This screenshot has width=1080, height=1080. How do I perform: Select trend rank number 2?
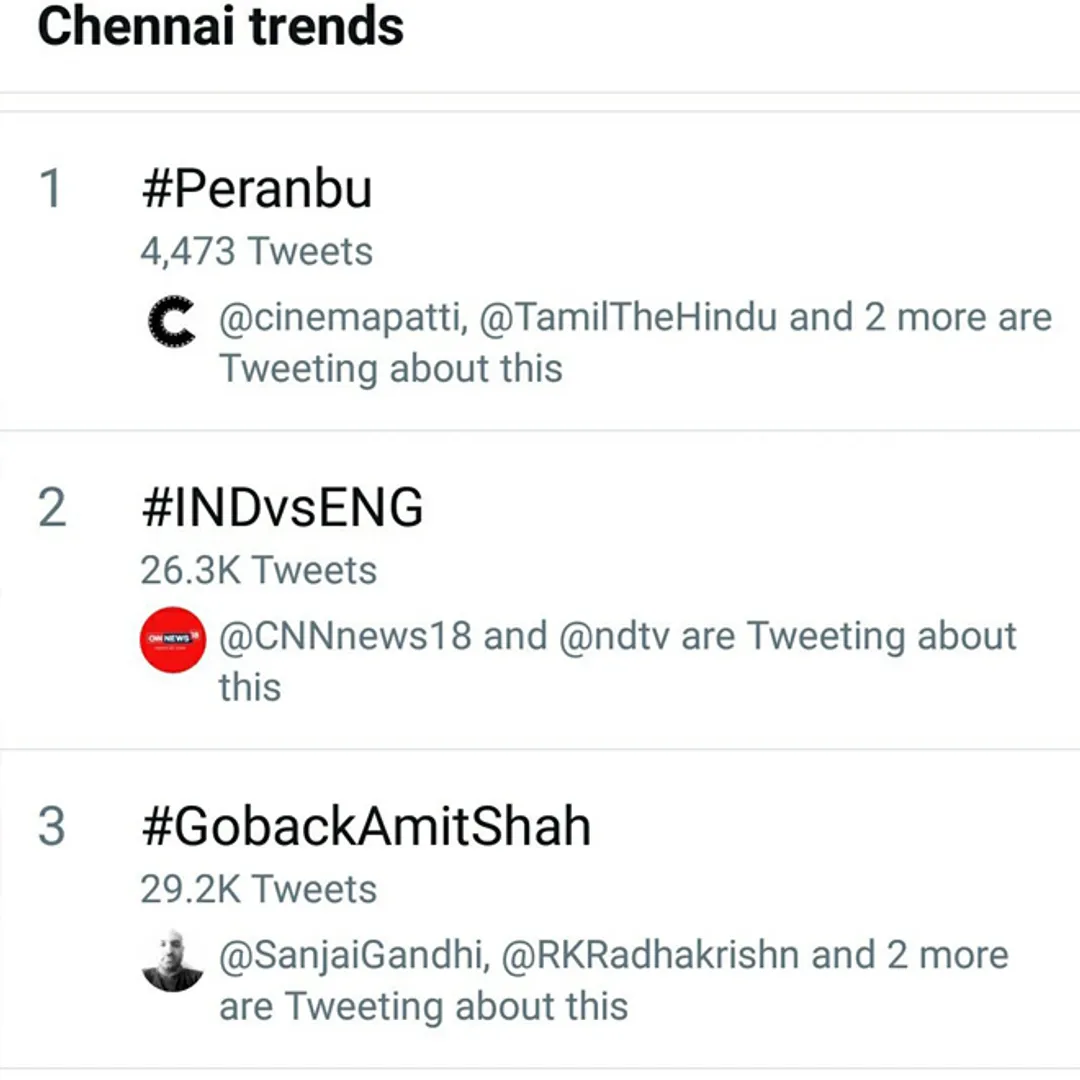tap(52, 508)
